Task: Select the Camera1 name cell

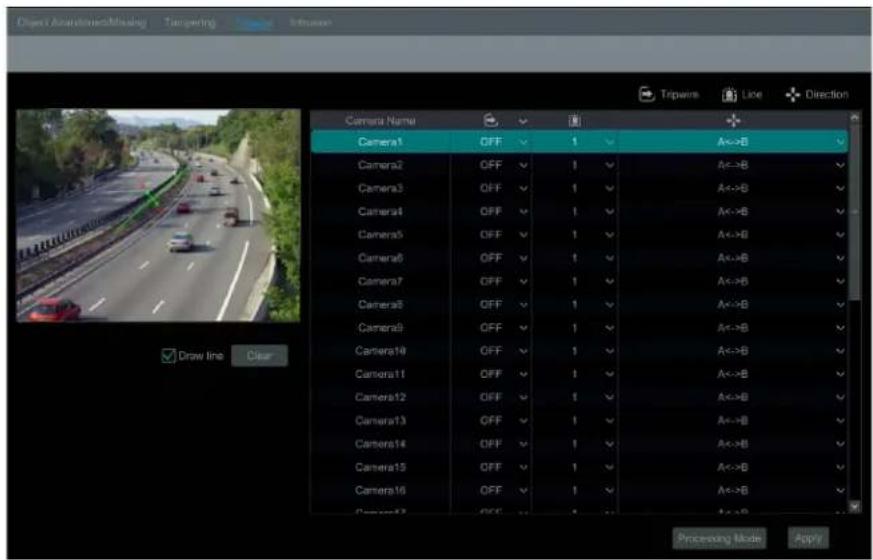Action: pos(380,142)
